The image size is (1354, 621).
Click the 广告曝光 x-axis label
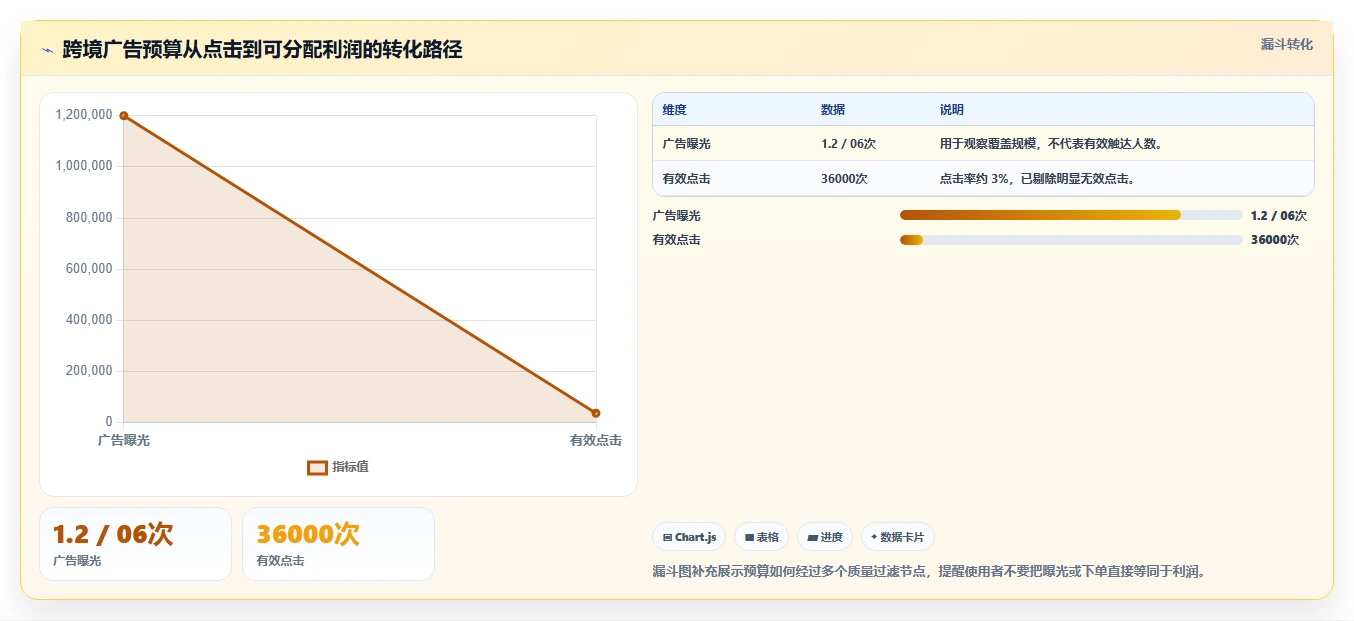click(124, 440)
